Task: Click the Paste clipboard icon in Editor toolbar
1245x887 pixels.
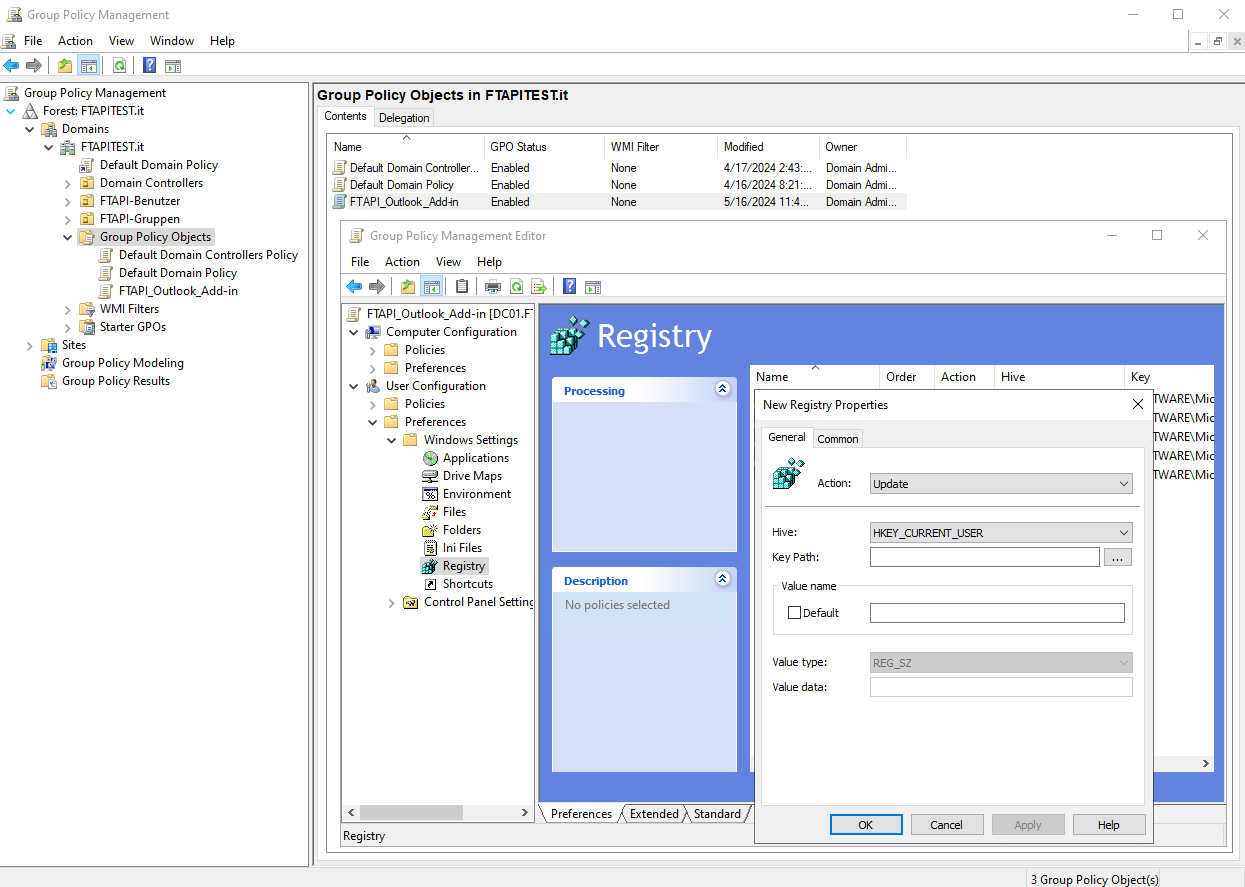Action: coord(462,287)
